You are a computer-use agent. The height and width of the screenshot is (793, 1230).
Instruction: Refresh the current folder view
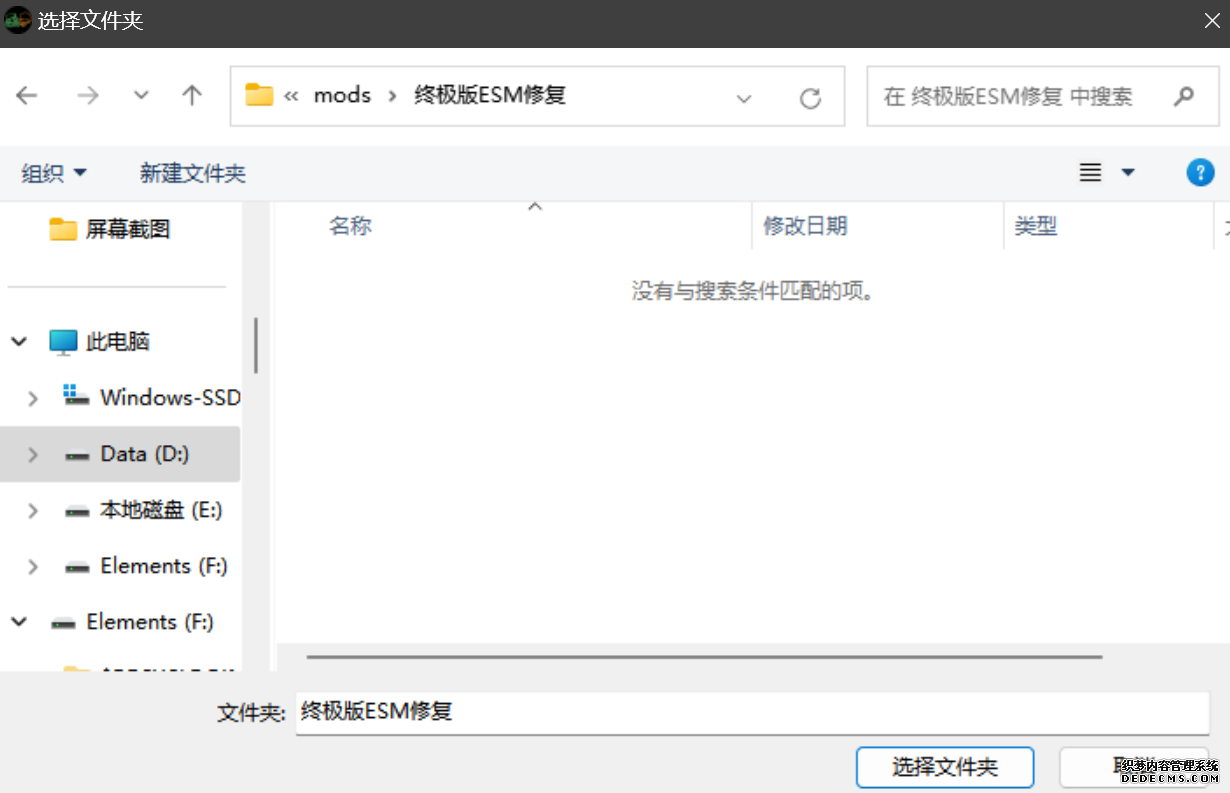click(x=810, y=97)
